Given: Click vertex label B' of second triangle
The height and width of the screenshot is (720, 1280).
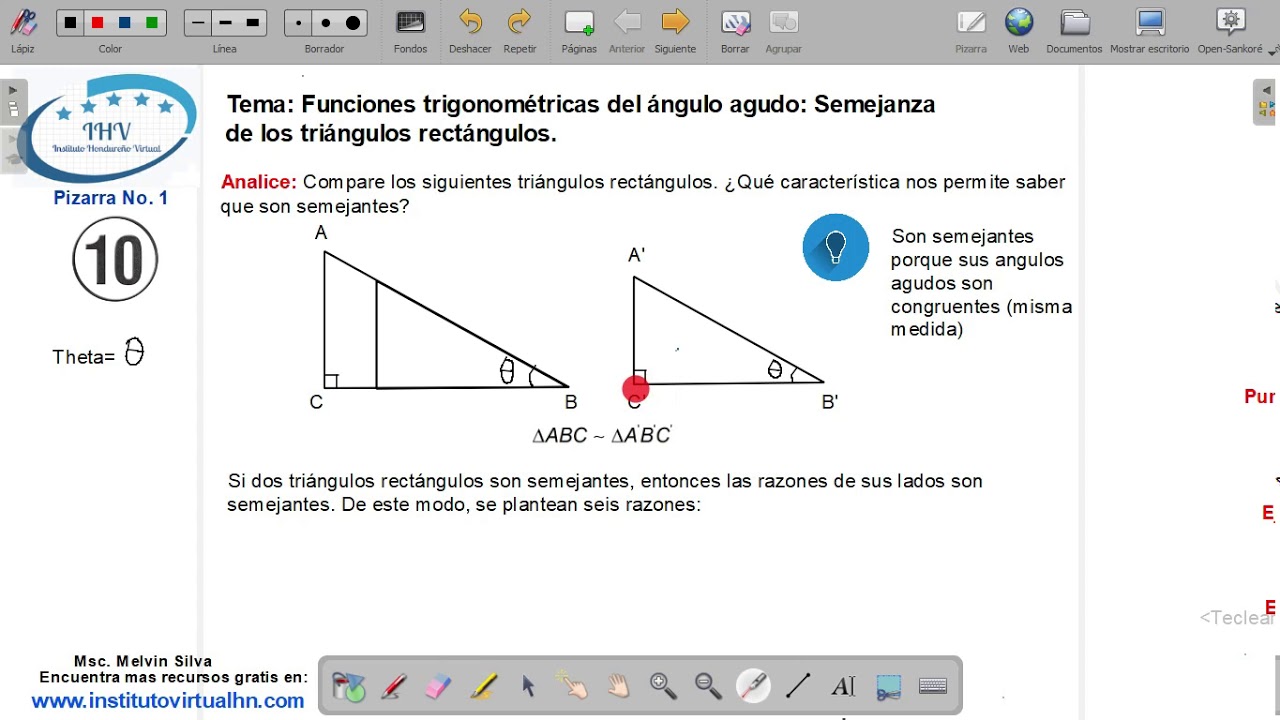Looking at the screenshot, I should pos(830,401).
